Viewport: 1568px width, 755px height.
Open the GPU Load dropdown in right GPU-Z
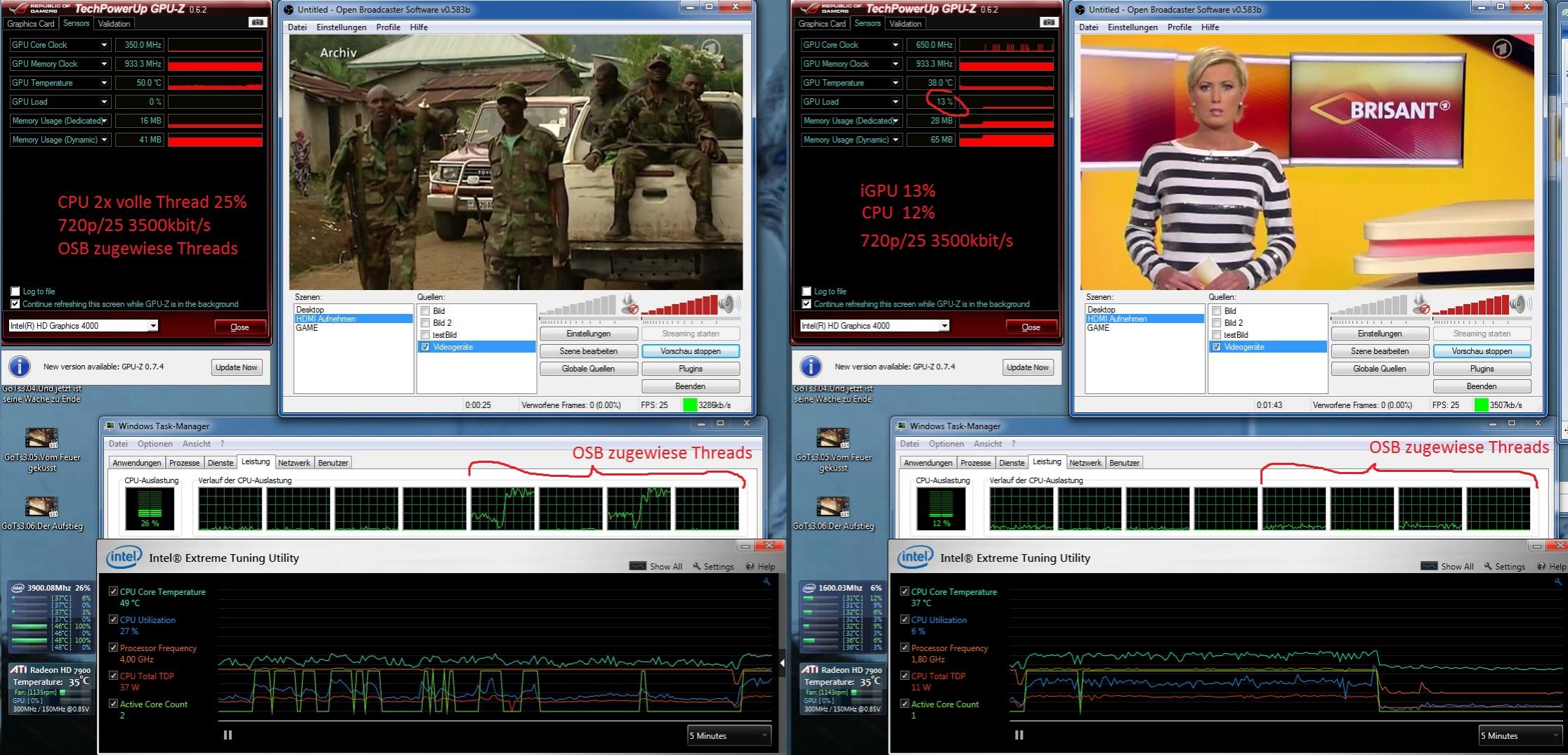895,102
